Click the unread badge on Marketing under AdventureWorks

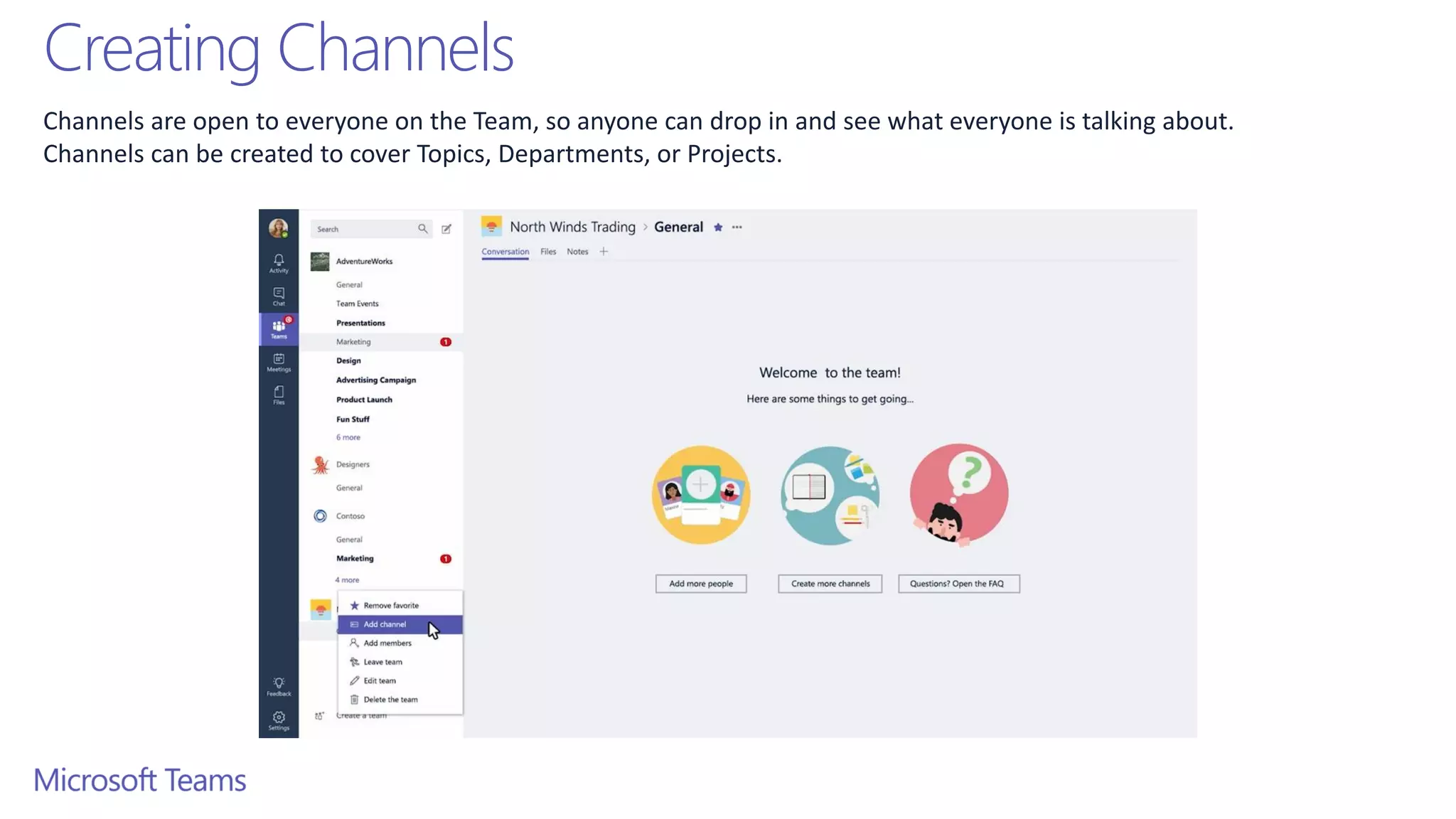446,342
